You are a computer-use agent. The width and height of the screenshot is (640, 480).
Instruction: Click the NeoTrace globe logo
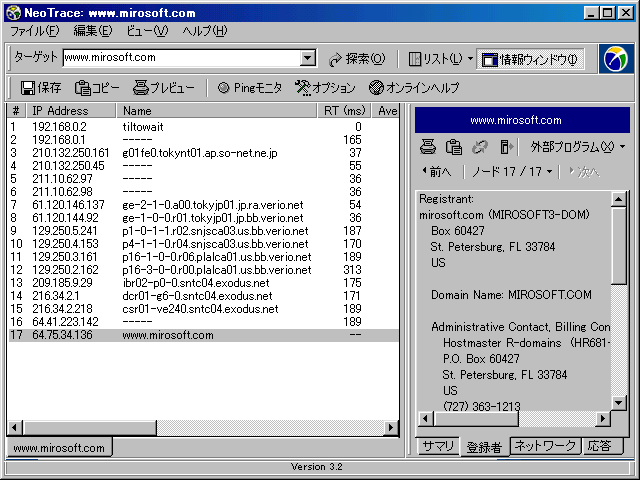pos(616,59)
